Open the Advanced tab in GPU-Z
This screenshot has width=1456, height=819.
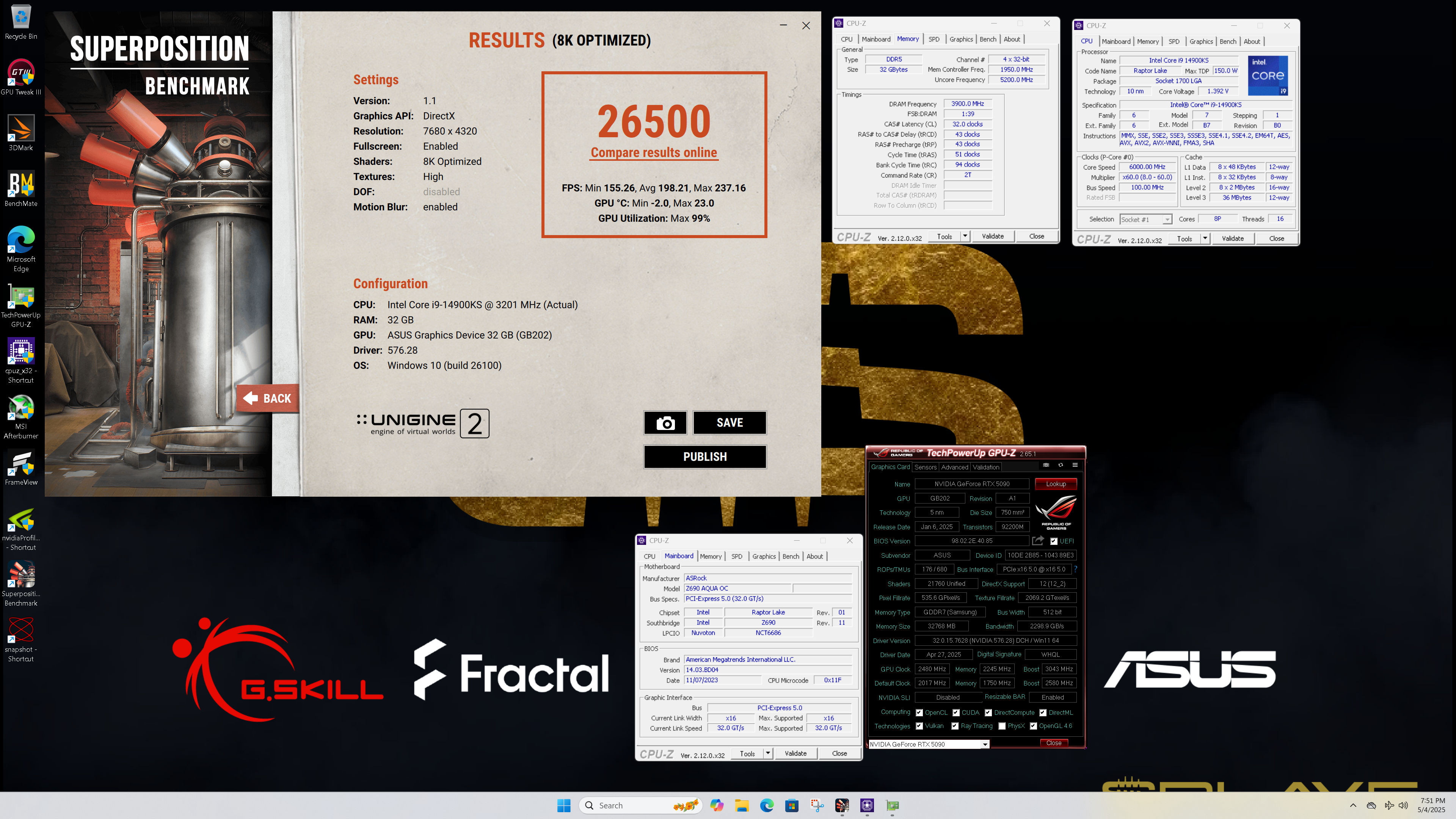point(955,467)
